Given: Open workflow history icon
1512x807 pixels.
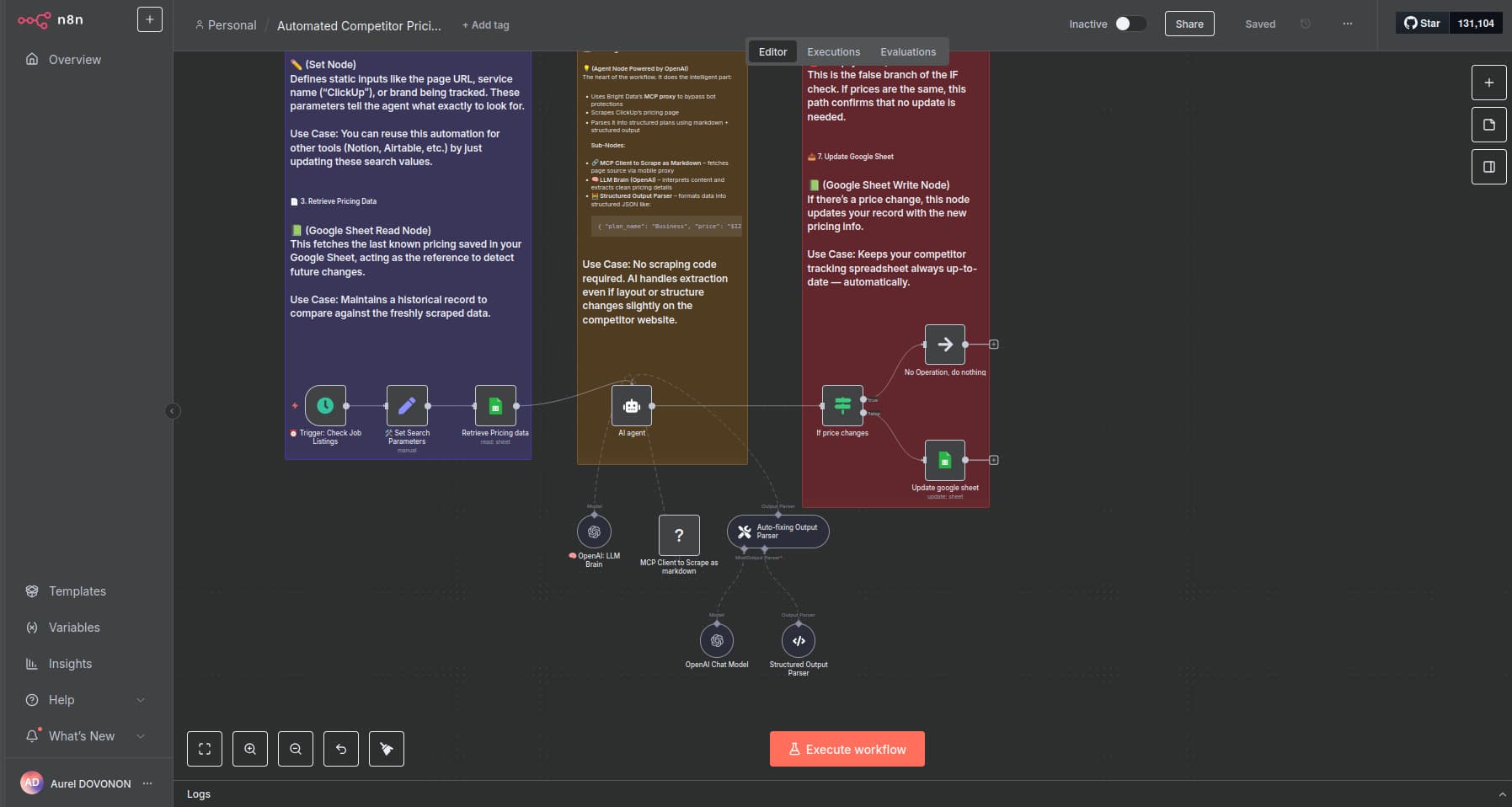Looking at the screenshot, I should (x=1306, y=24).
